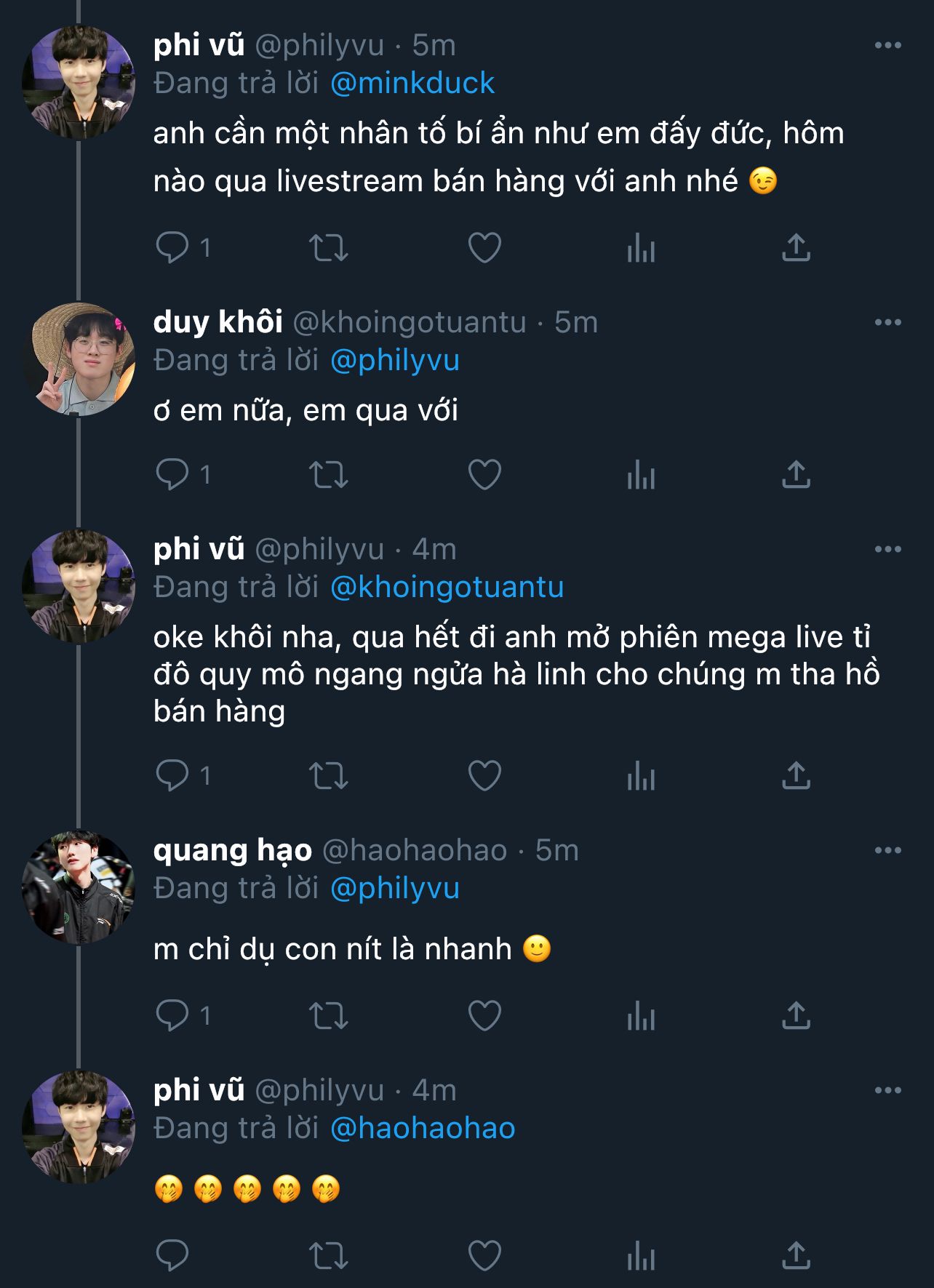
Task: Reply to phi vũ's emoji-only tweet
Action: click(x=172, y=1256)
